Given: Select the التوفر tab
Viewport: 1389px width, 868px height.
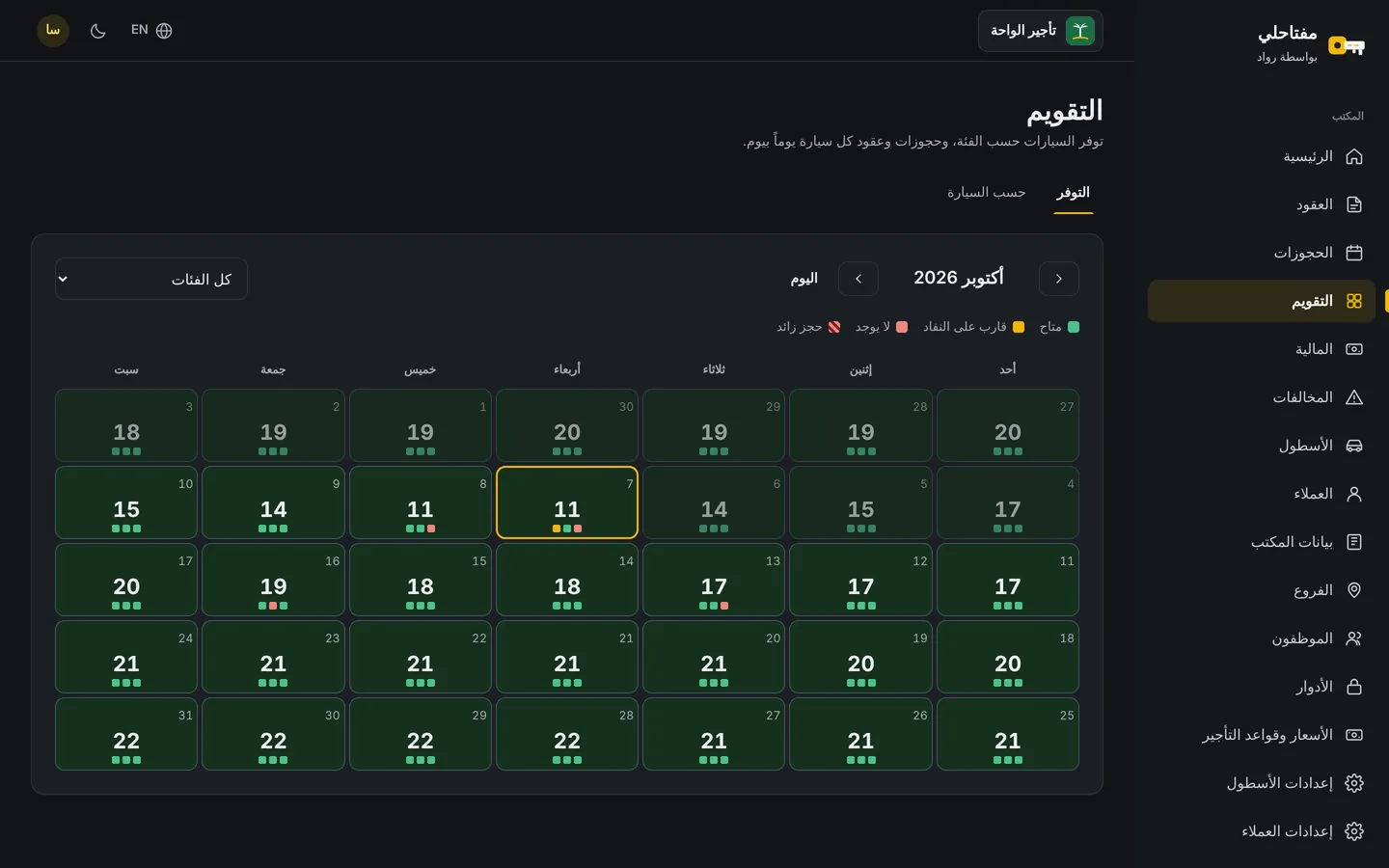Looking at the screenshot, I should click(1073, 193).
